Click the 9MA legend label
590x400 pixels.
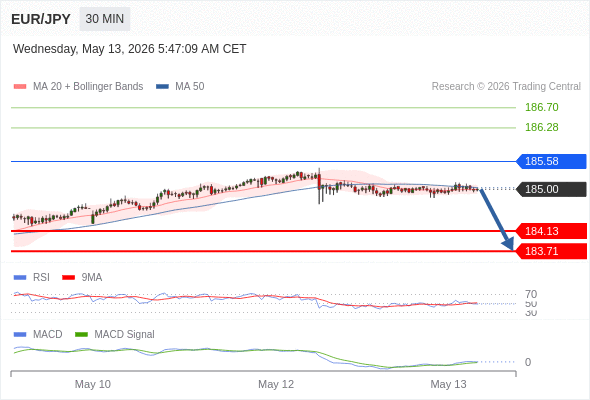tap(92, 278)
